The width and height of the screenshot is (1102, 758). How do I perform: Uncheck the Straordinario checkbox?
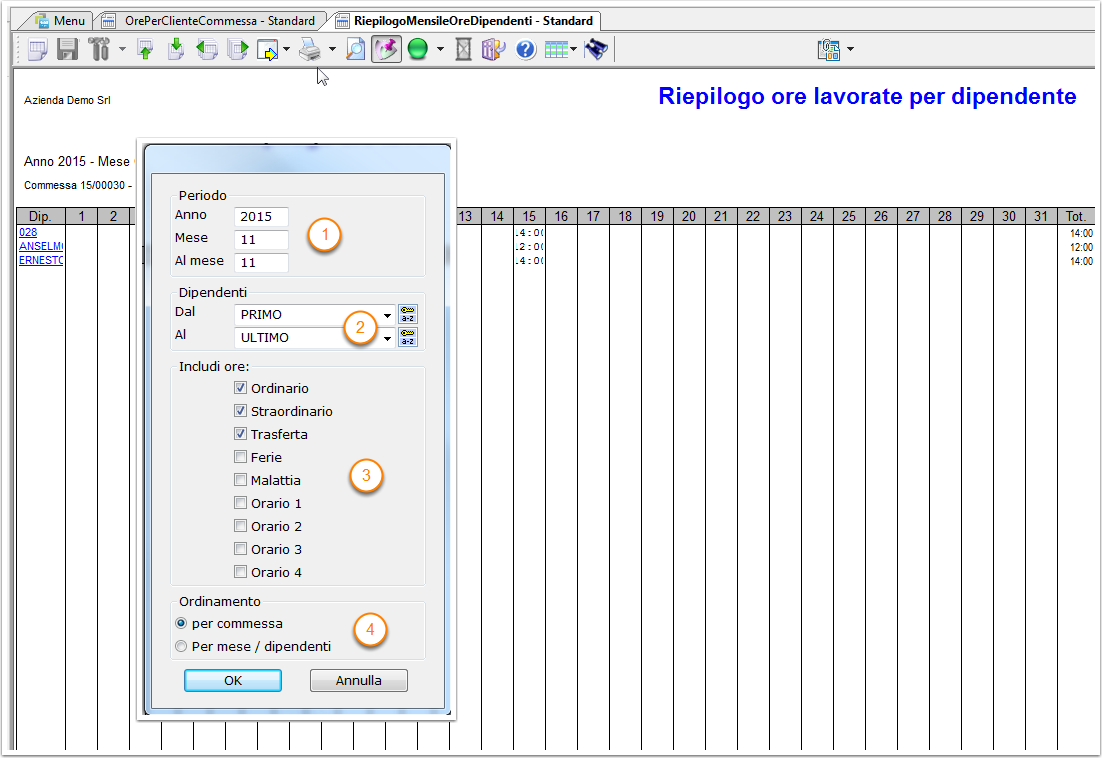coord(240,411)
